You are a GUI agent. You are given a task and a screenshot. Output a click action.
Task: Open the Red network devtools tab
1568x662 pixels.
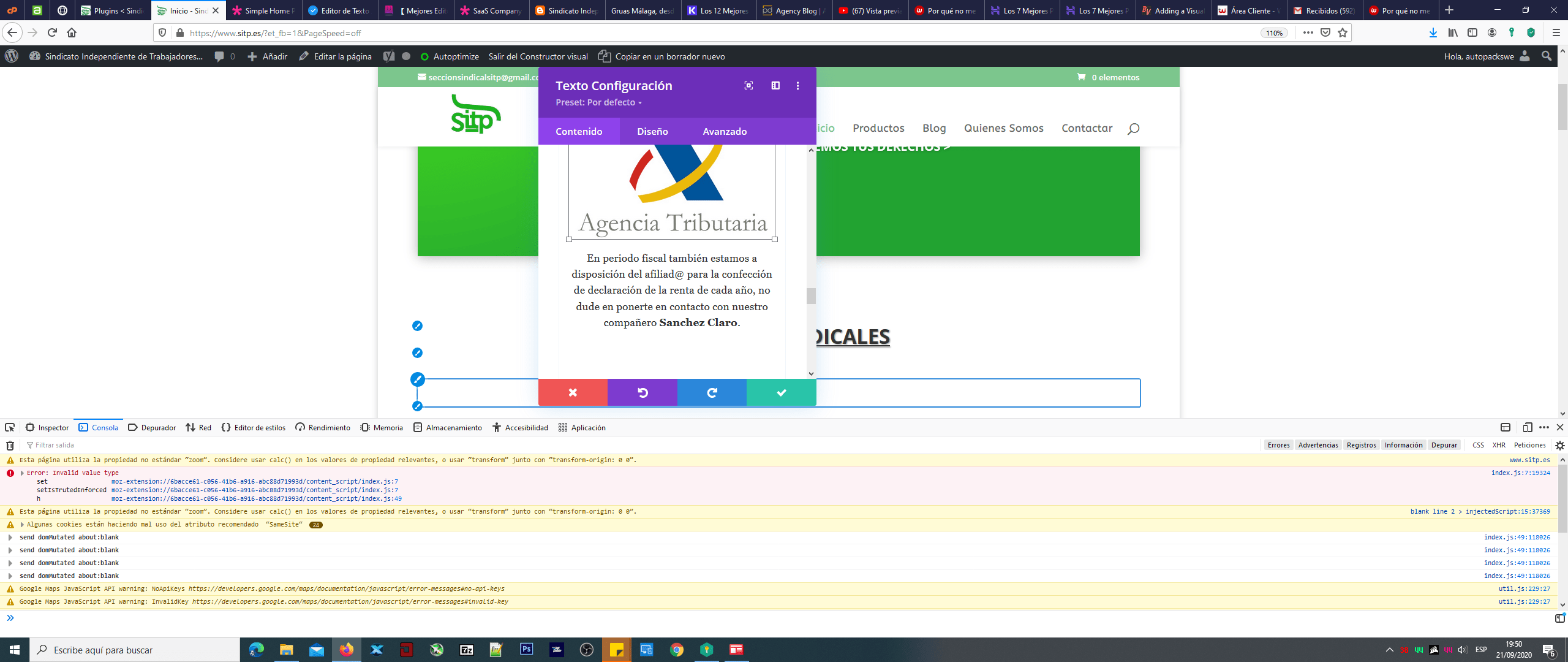click(x=198, y=427)
